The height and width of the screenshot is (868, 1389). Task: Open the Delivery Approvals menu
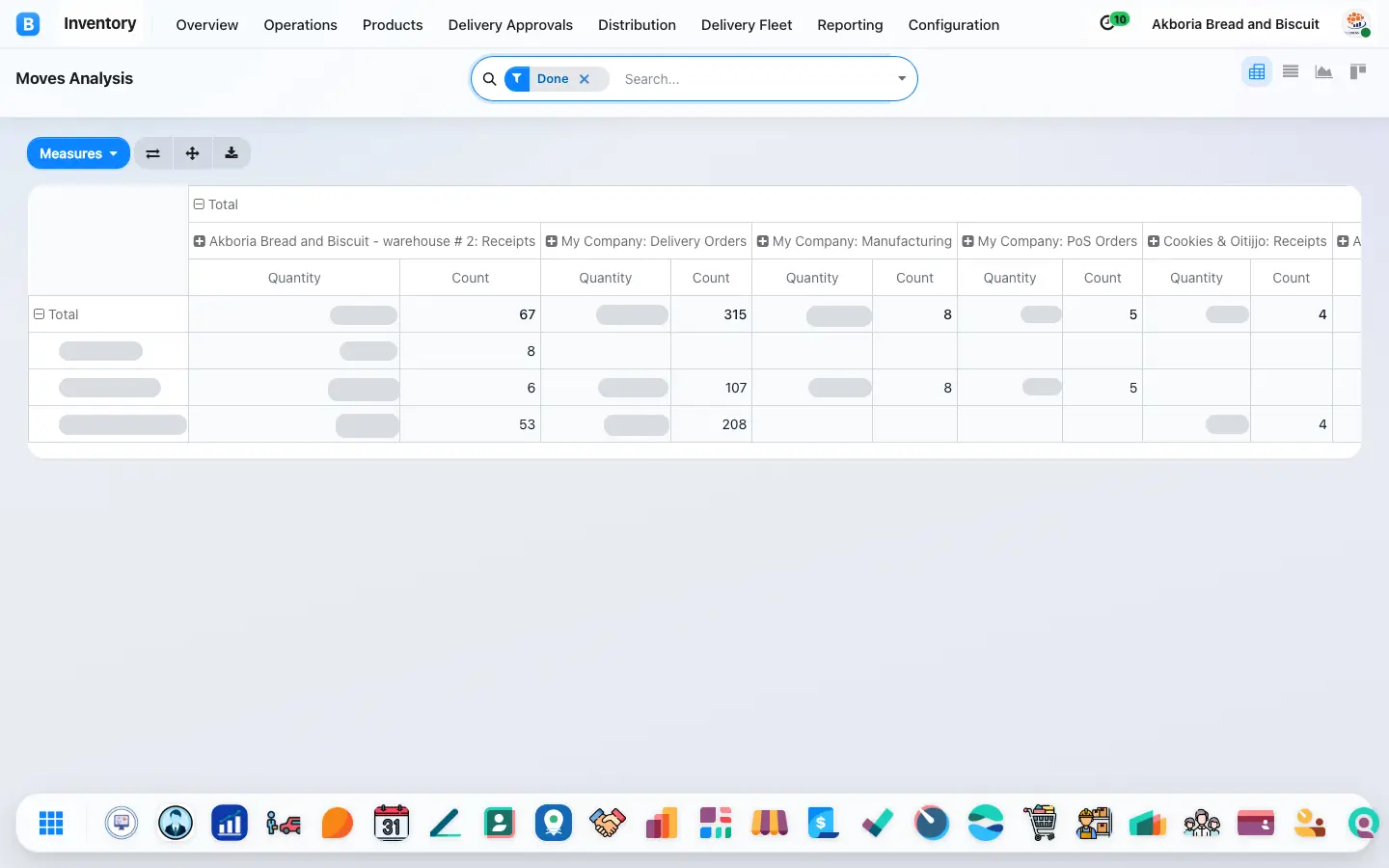pos(510,25)
